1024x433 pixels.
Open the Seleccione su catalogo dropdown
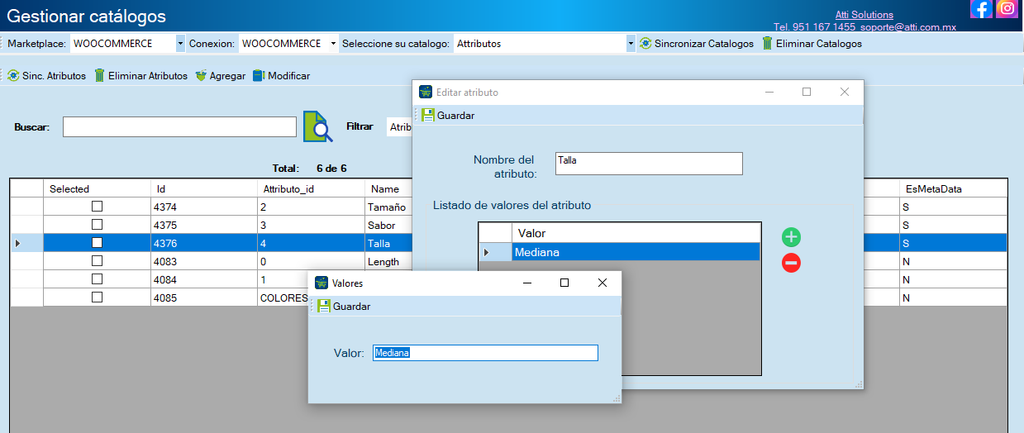pos(630,44)
